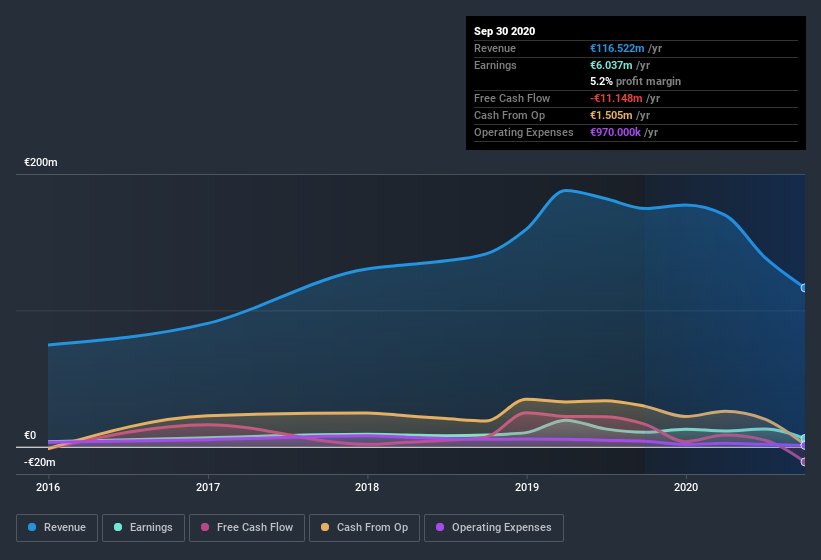Click the €6.037m earnings value

click(611, 65)
